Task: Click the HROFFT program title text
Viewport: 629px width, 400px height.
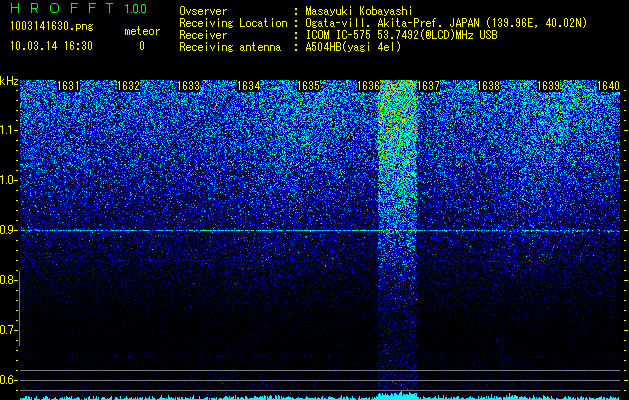Action: [x=63, y=8]
